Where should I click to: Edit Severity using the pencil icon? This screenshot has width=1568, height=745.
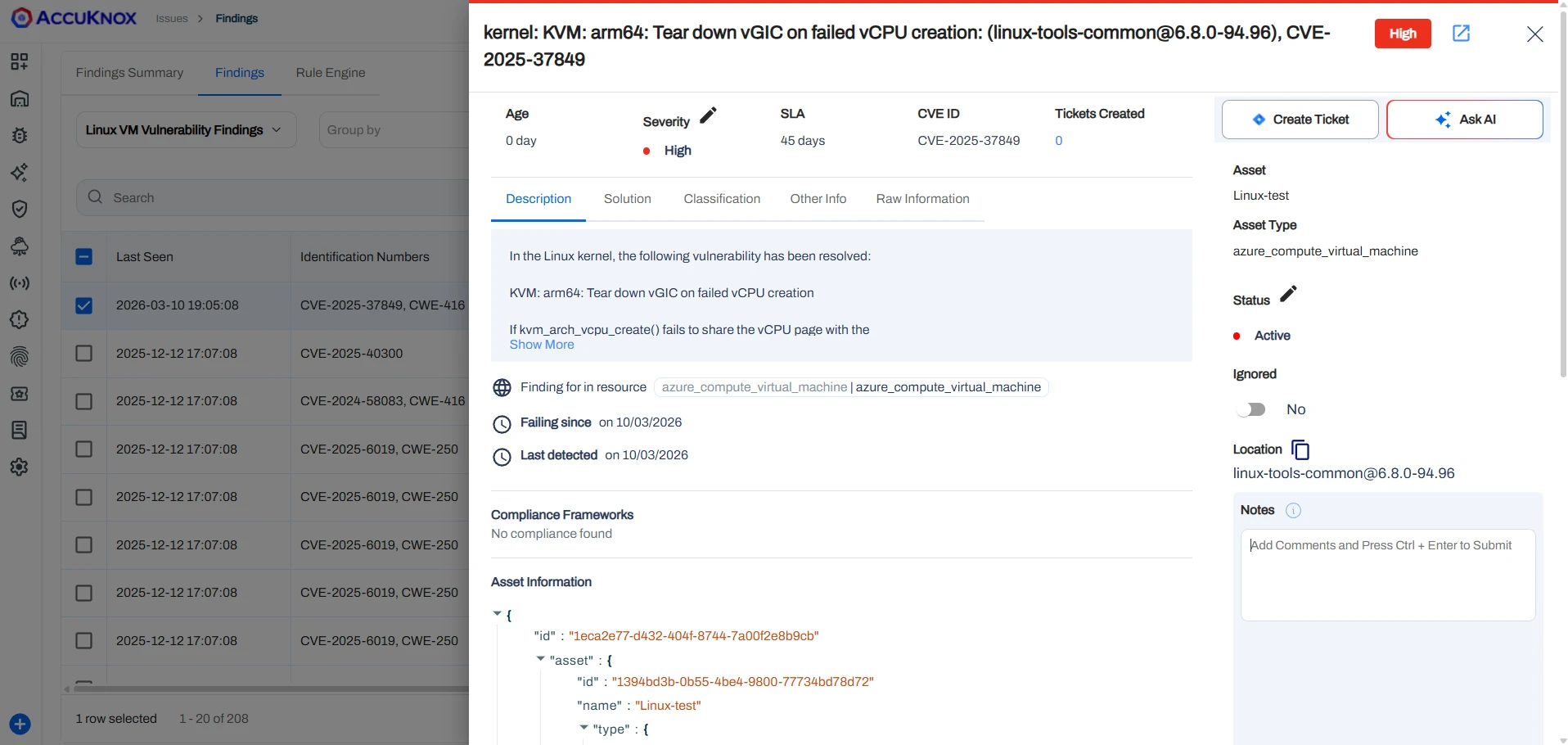point(707,115)
